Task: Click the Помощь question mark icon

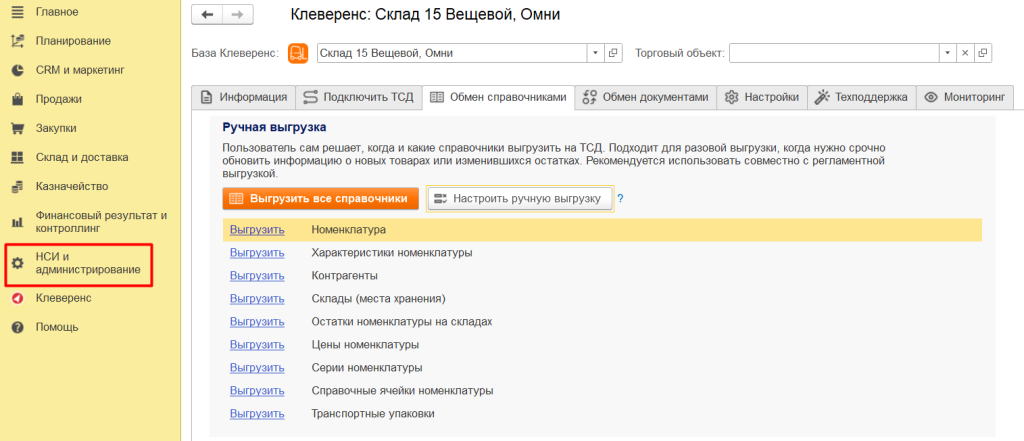Action: (x=18, y=327)
